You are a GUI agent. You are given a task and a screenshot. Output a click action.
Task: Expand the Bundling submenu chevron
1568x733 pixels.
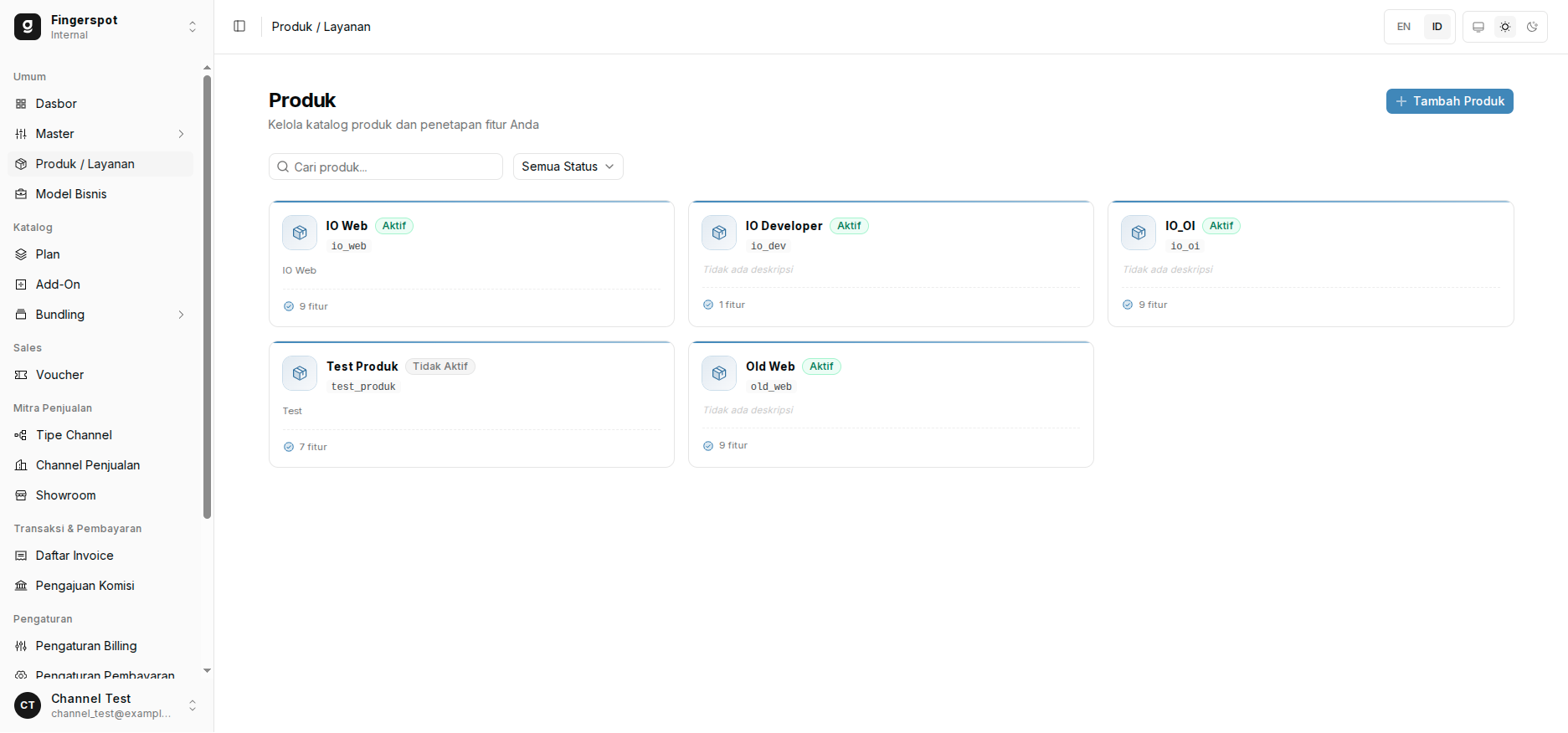tap(181, 315)
